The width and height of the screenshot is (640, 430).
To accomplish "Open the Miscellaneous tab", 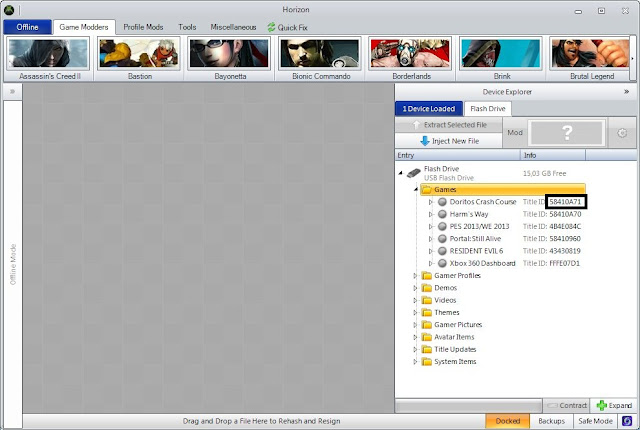I will pos(233,27).
